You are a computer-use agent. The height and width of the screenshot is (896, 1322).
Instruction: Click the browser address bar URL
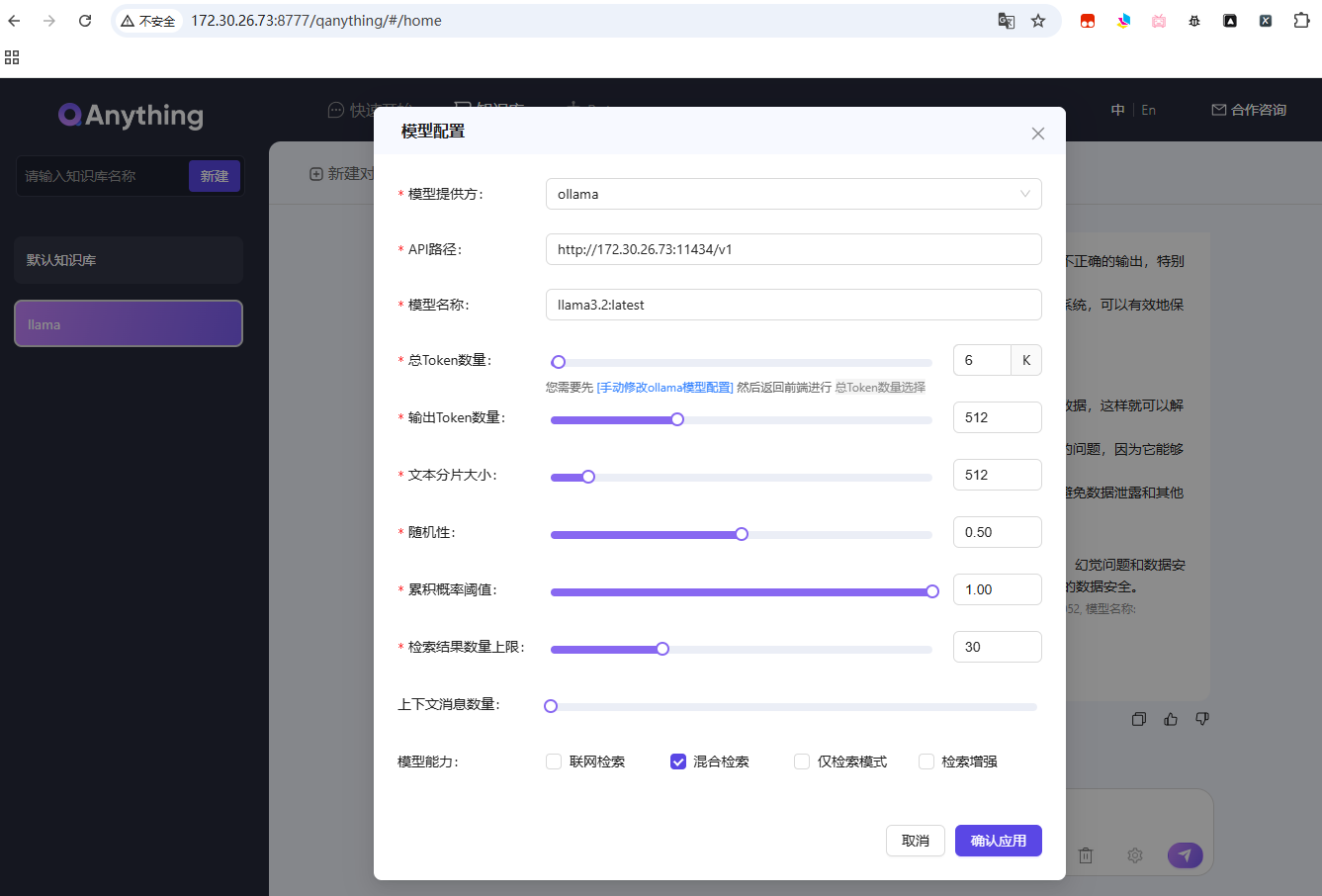(x=316, y=21)
